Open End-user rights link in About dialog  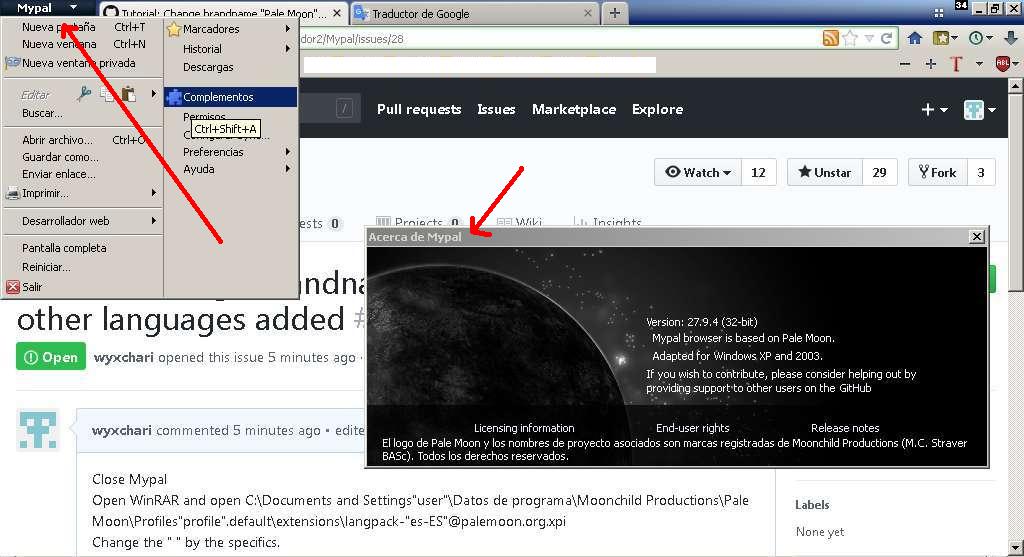[x=692, y=428]
